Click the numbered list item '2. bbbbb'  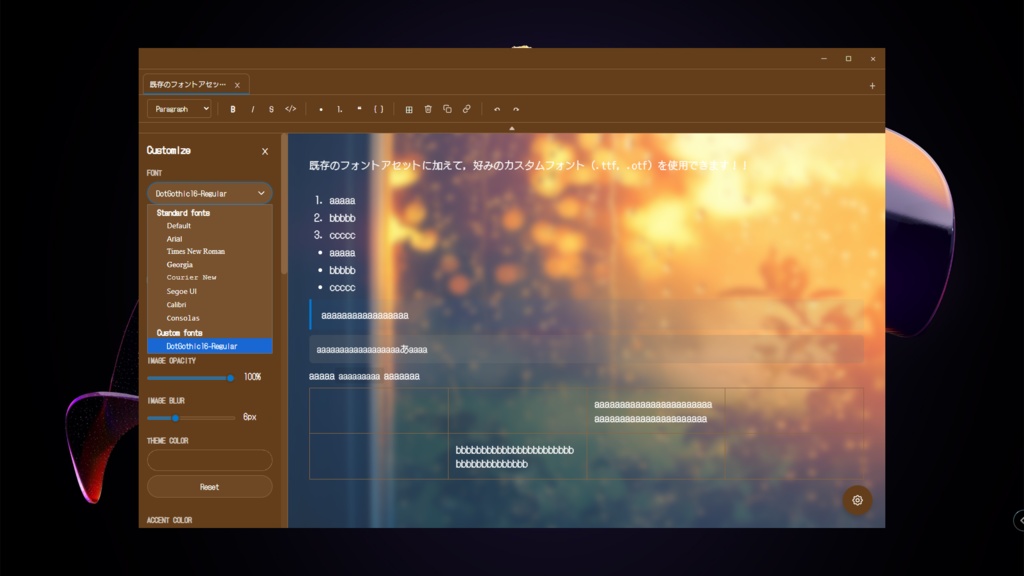[x=335, y=218]
